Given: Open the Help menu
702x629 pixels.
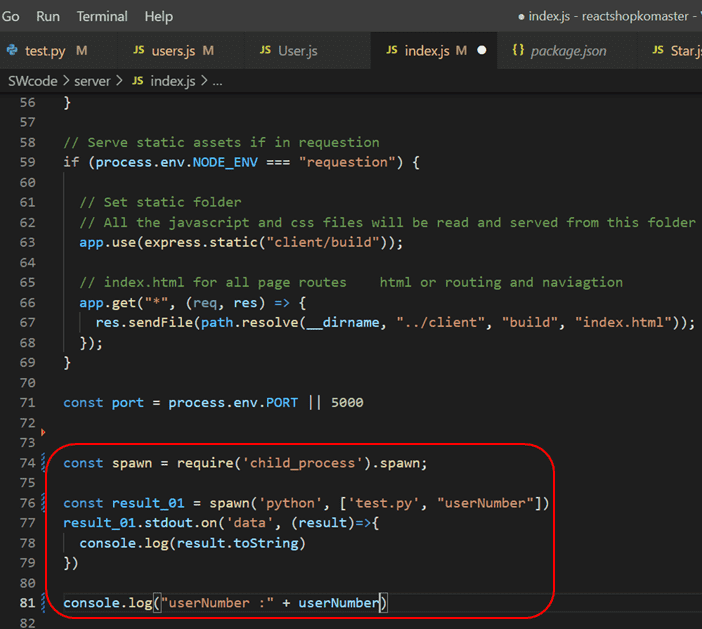Looking at the screenshot, I should [x=158, y=16].
